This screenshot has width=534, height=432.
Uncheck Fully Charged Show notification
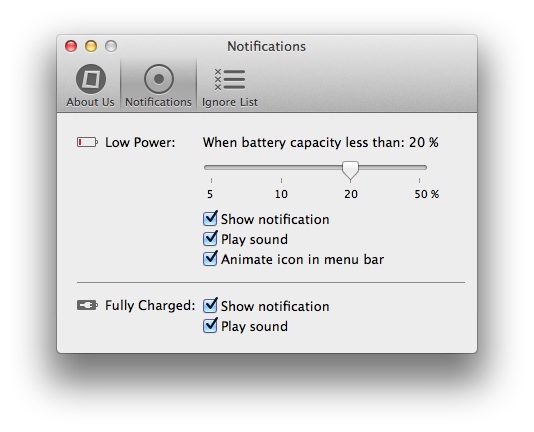(210, 305)
